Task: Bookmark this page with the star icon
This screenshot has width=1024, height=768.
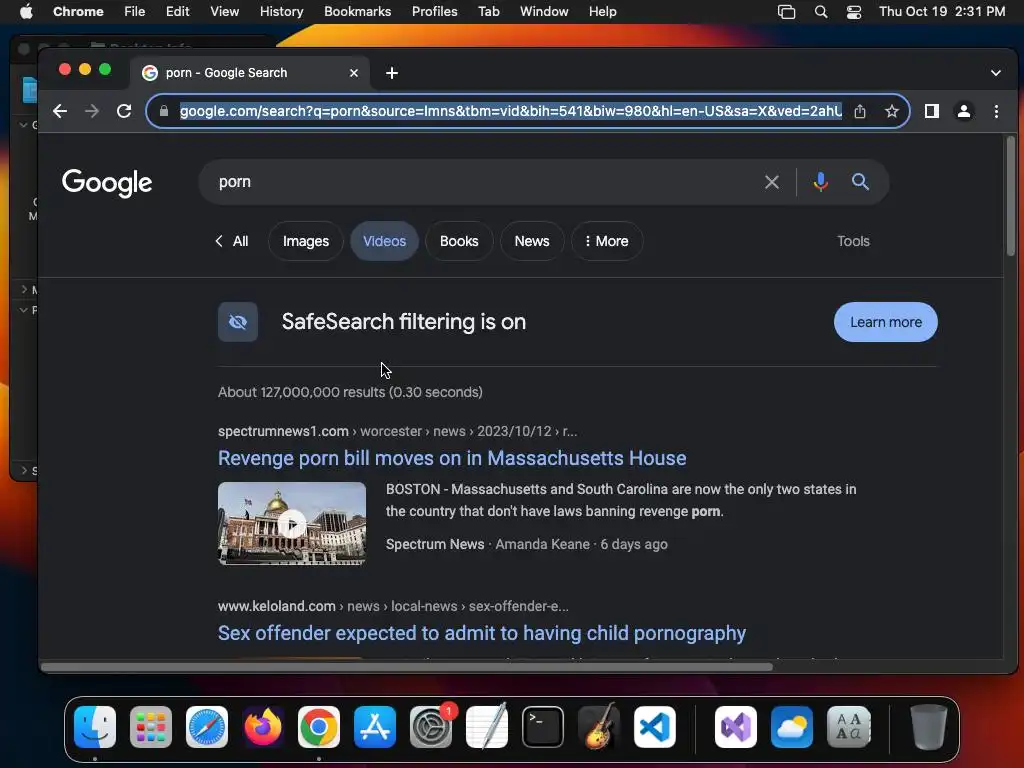Action: (891, 111)
